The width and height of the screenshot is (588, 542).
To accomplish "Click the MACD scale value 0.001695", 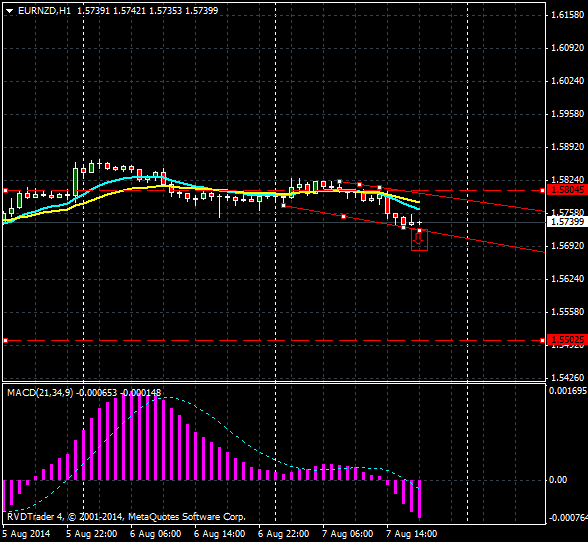I will [x=568, y=391].
